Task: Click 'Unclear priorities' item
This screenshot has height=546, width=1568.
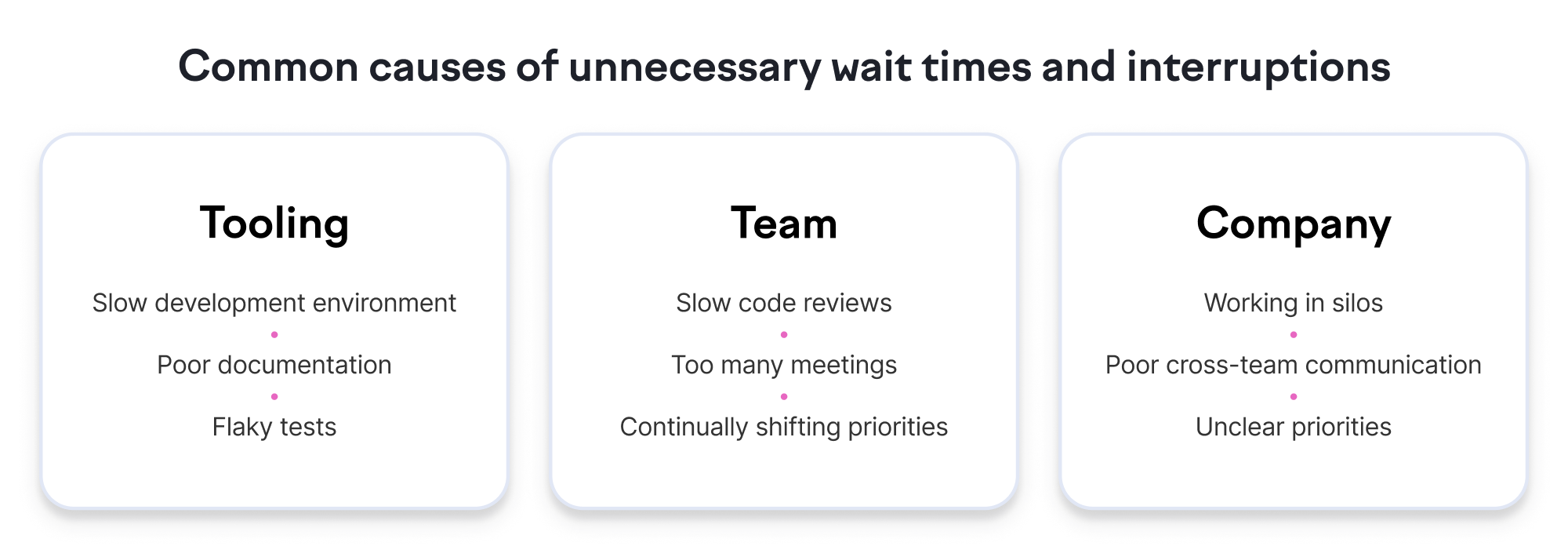Action: [x=1294, y=427]
